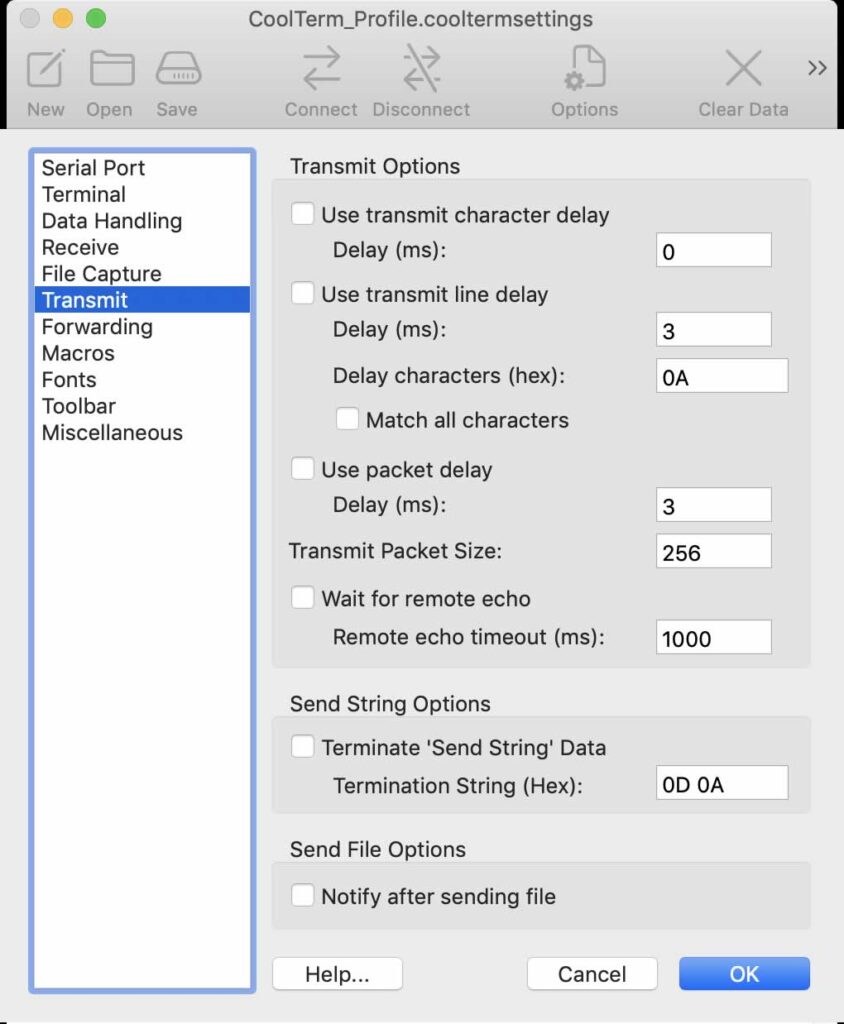Click the New toolbar icon
Screen dimensions: 844x1024
(46, 71)
